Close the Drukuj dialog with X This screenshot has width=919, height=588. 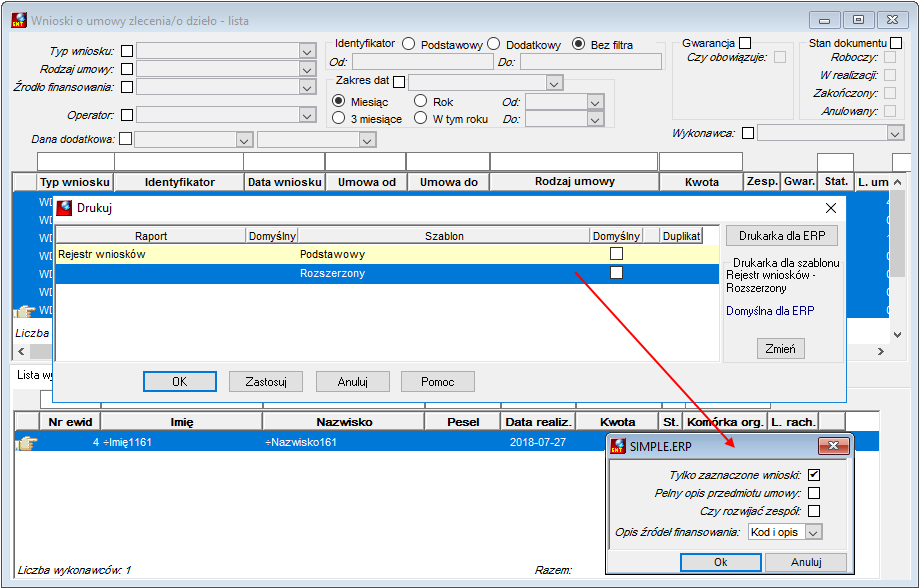[x=830, y=208]
